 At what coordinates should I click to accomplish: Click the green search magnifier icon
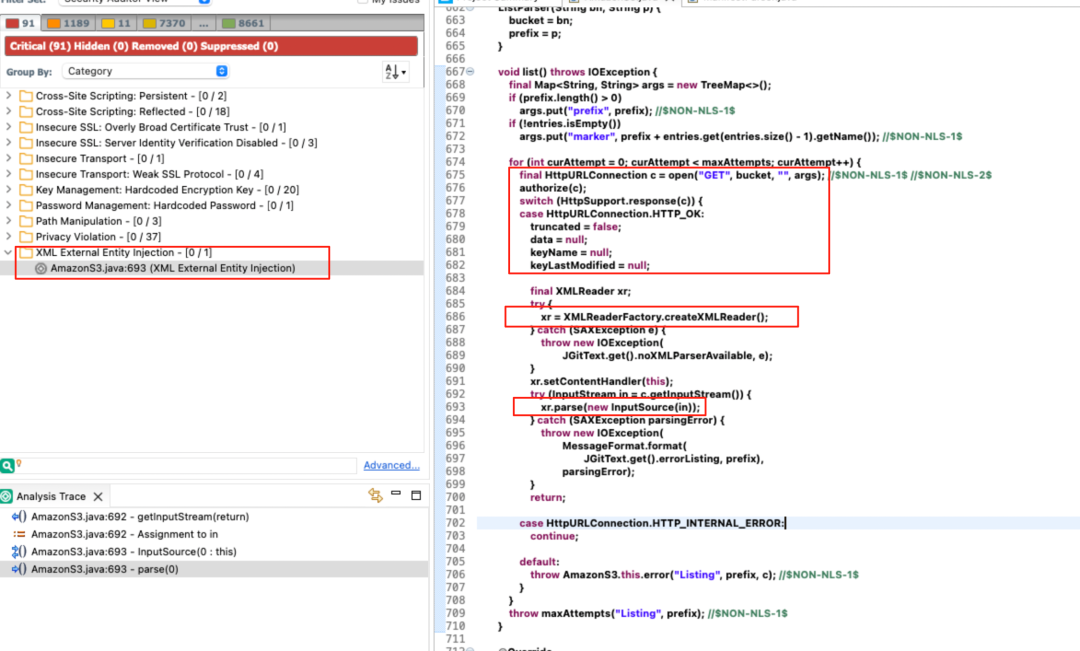[x=7, y=466]
